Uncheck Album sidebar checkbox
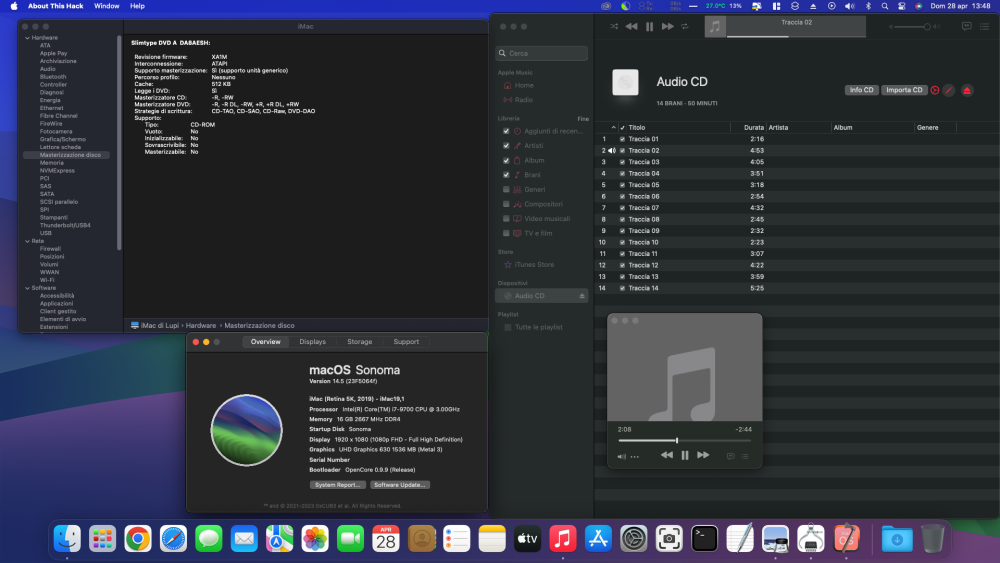This screenshot has width=1000, height=563. click(x=506, y=161)
